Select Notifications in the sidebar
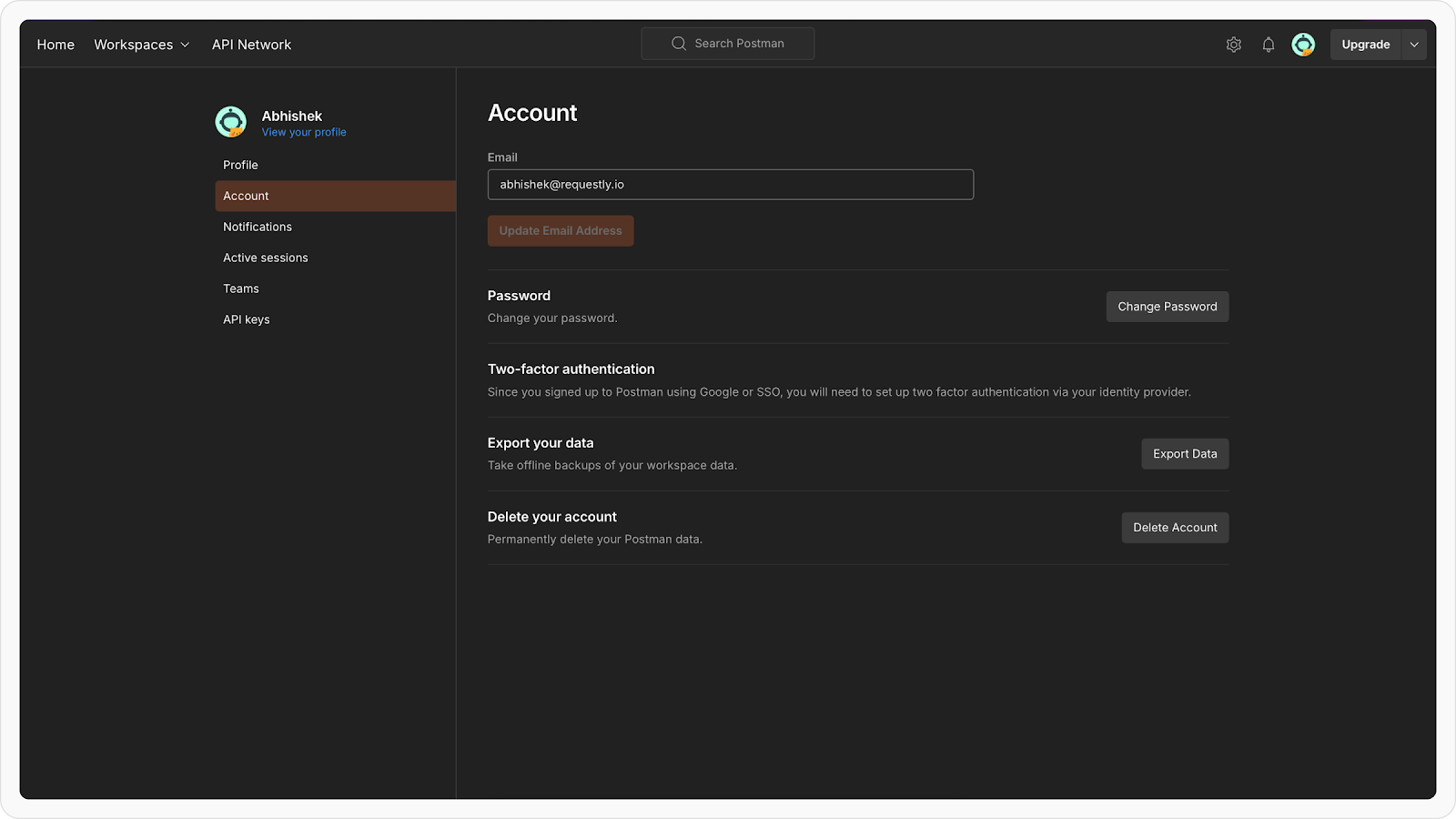This screenshot has height=819, width=1456. click(258, 227)
